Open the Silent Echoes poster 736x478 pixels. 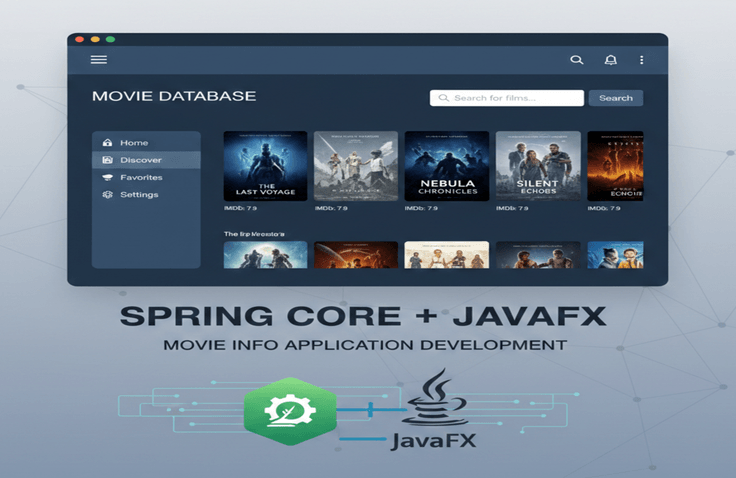pos(538,166)
